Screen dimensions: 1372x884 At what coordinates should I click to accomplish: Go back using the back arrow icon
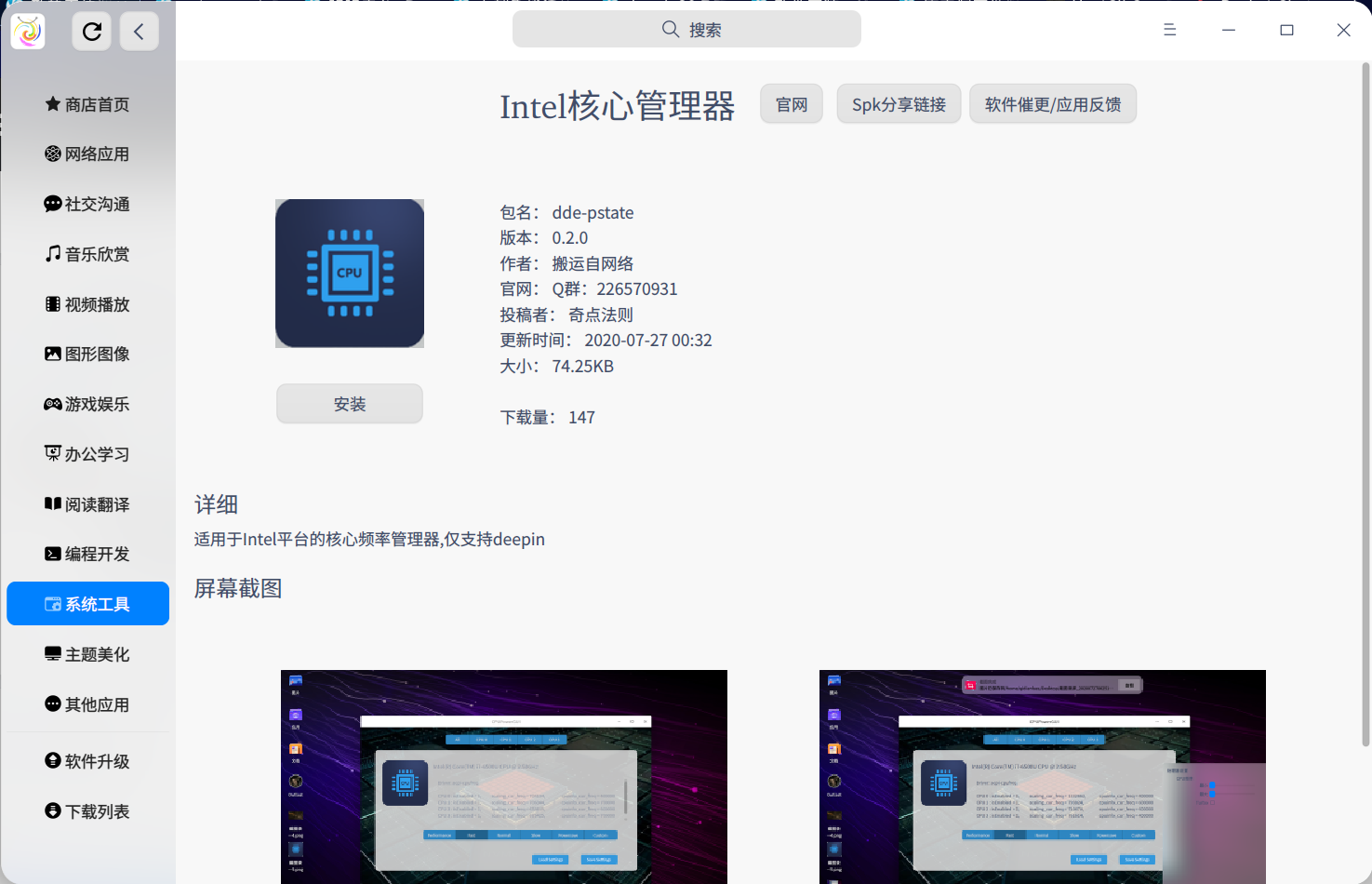pos(139,31)
